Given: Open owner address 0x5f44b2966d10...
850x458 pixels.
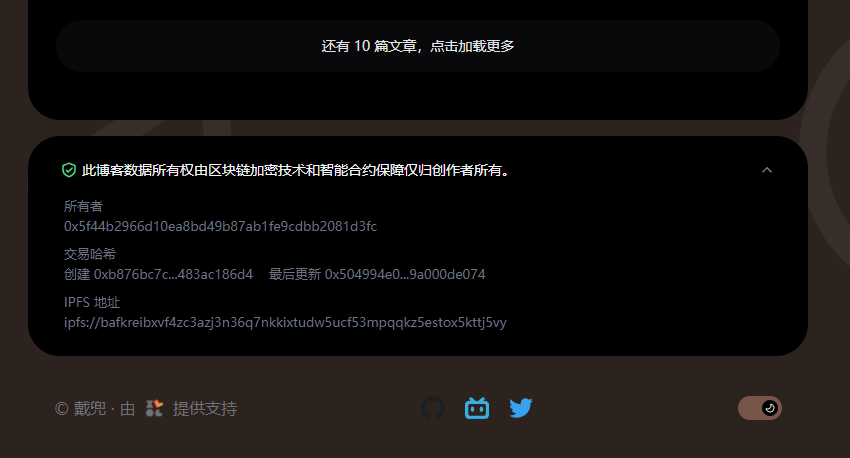Looking at the screenshot, I should (x=220, y=226).
